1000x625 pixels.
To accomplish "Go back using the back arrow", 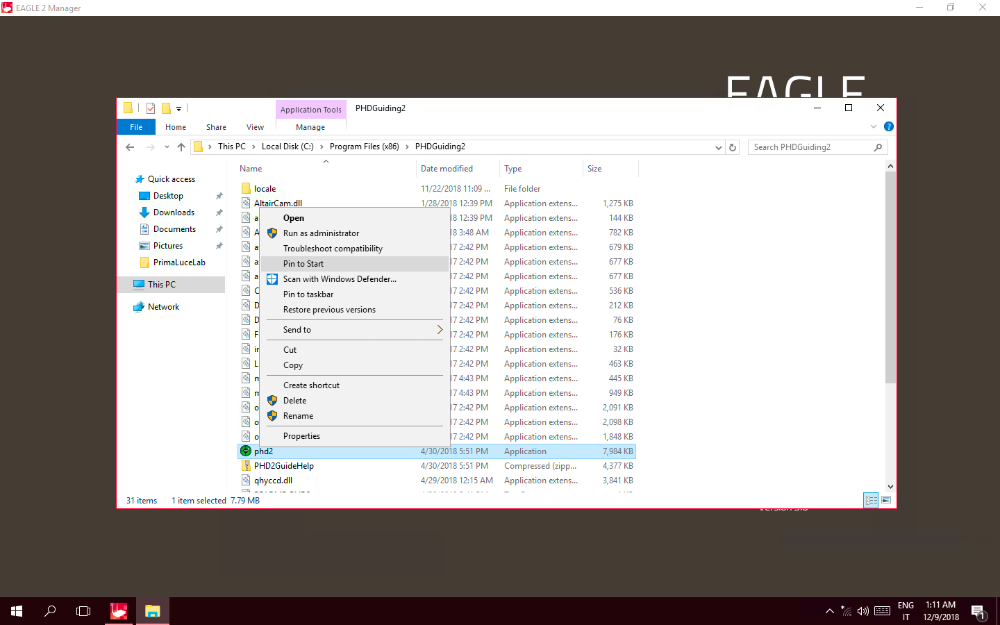I will click(130, 147).
